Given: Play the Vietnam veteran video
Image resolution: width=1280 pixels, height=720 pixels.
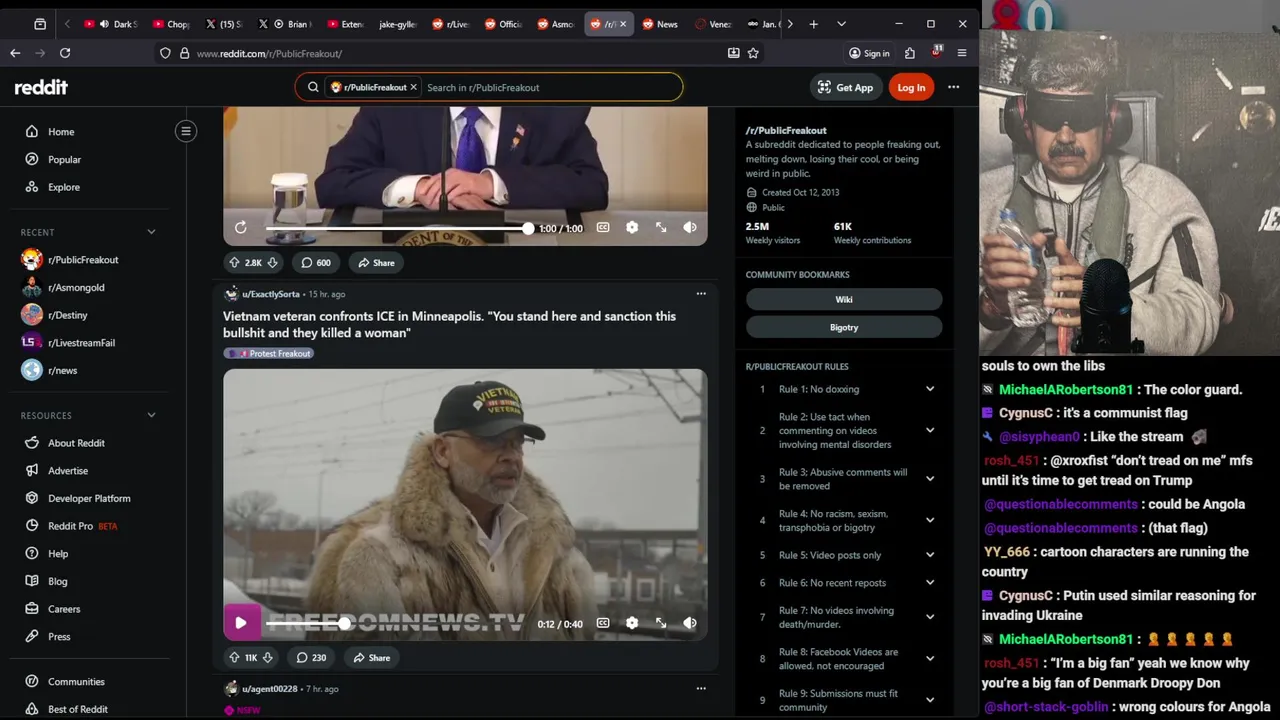Looking at the screenshot, I should coord(241,623).
